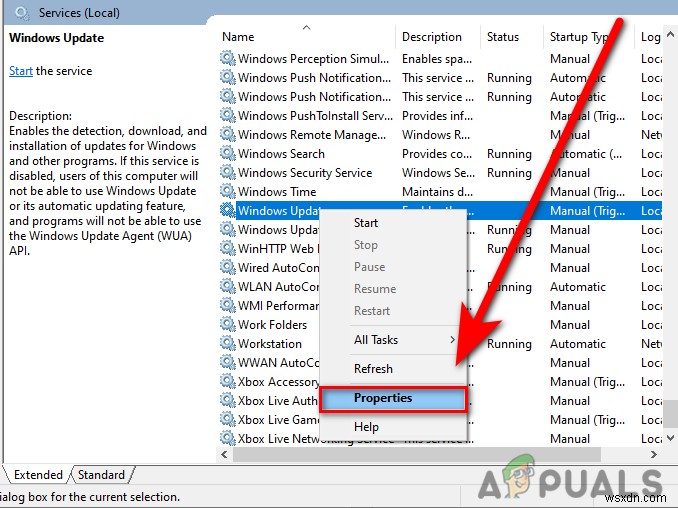Image resolution: width=678 pixels, height=508 pixels.
Task: Sort by the Name column header
Action: click(x=306, y=37)
